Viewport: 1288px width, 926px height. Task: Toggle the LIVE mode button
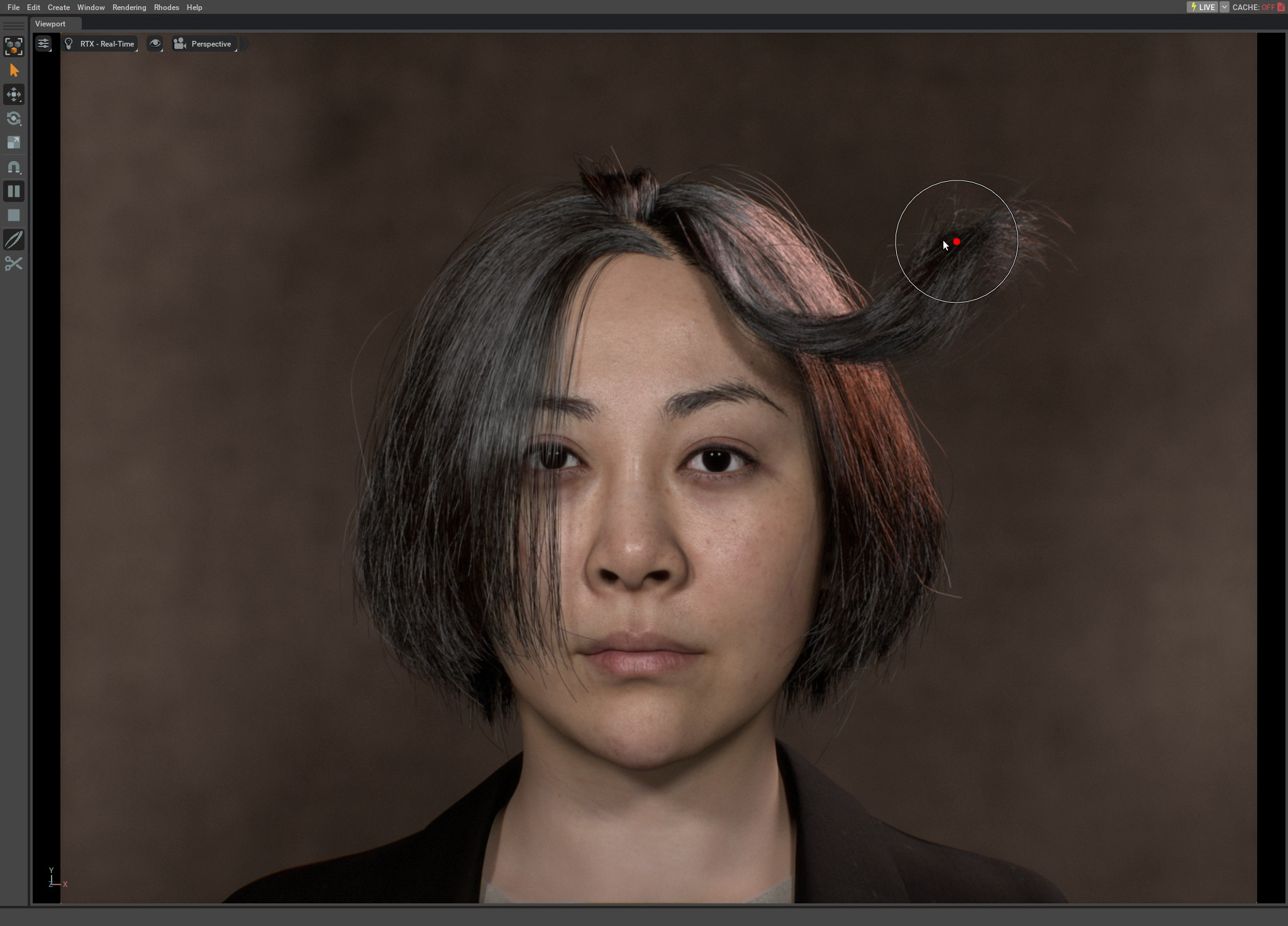[x=1202, y=8]
